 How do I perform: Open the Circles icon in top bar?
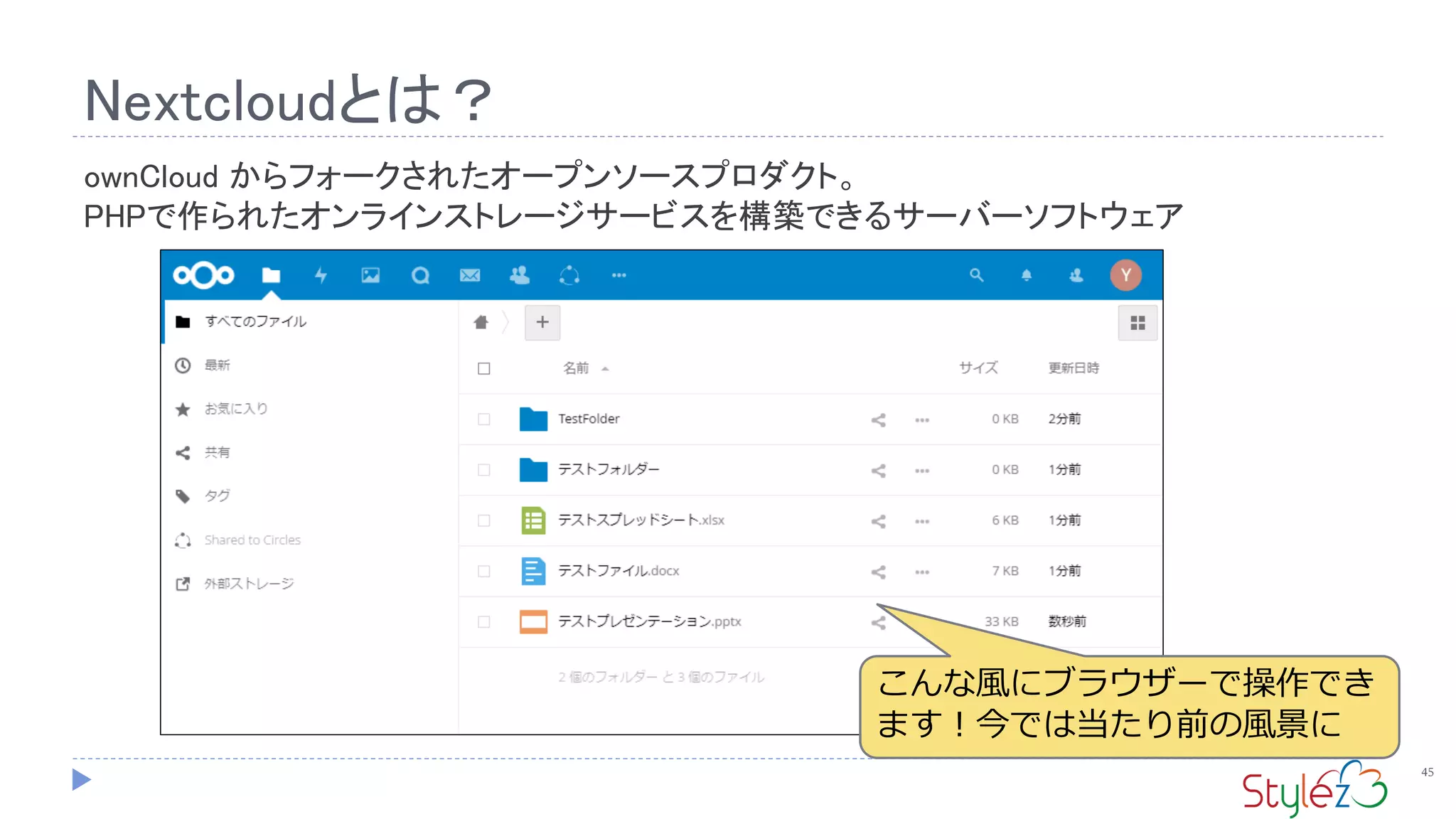pyautogui.click(x=569, y=275)
